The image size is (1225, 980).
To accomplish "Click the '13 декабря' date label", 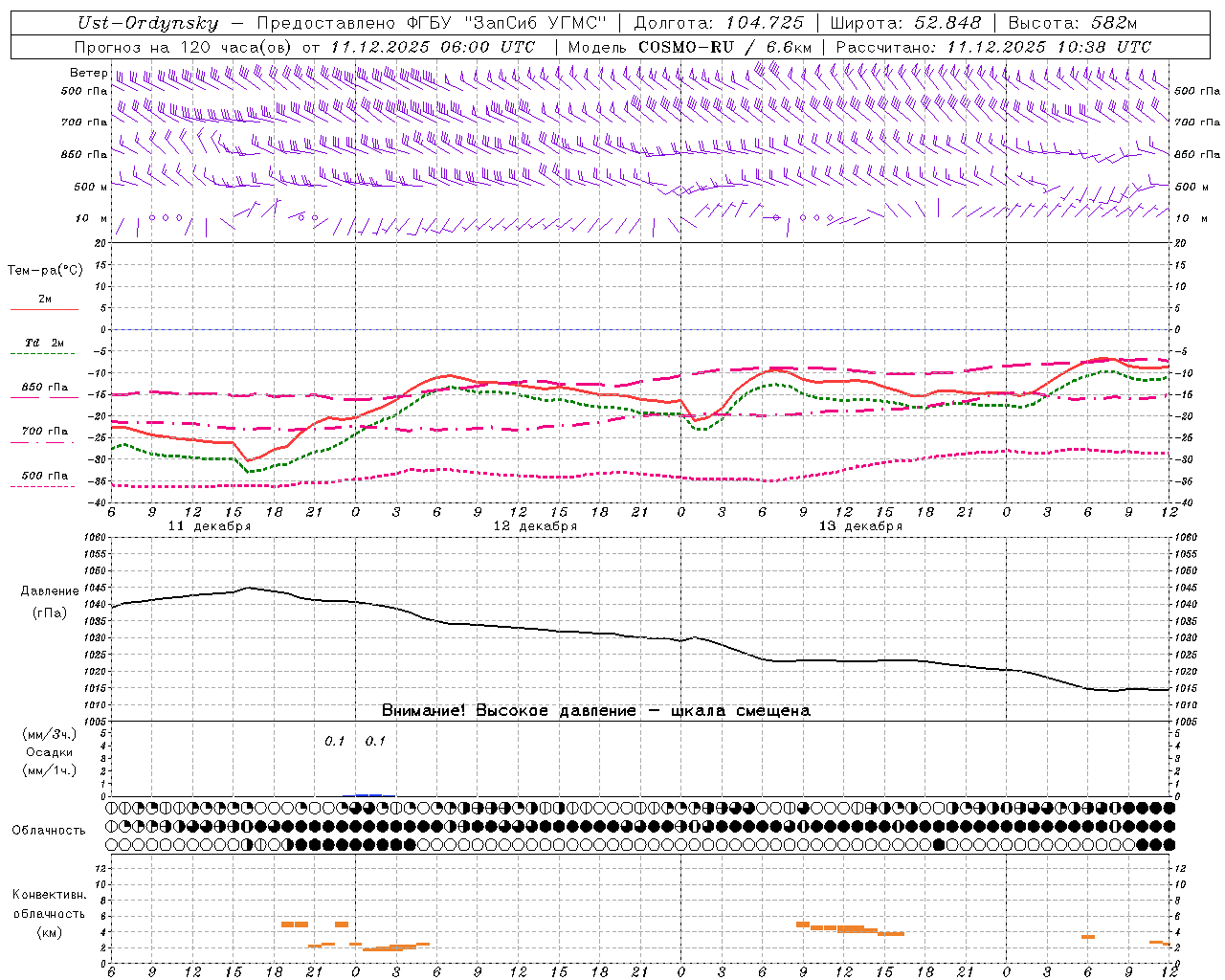I will 861,526.
